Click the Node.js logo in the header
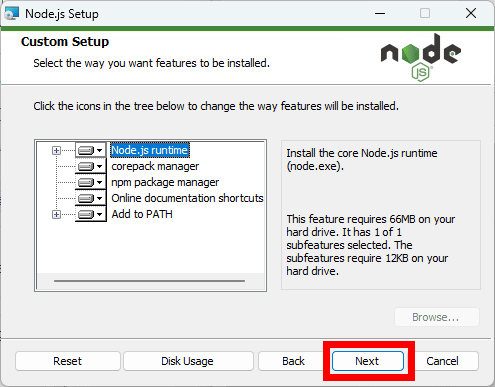The height and width of the screenshot is (387, 495). pyautogui.click(x=421, y=57)
